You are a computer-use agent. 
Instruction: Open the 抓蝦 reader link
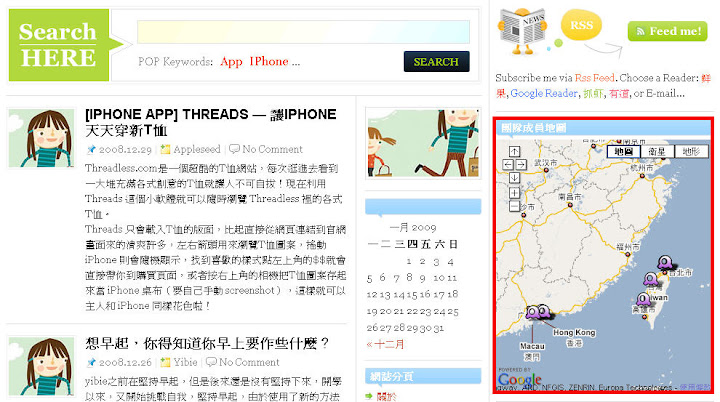coord(593,94)
